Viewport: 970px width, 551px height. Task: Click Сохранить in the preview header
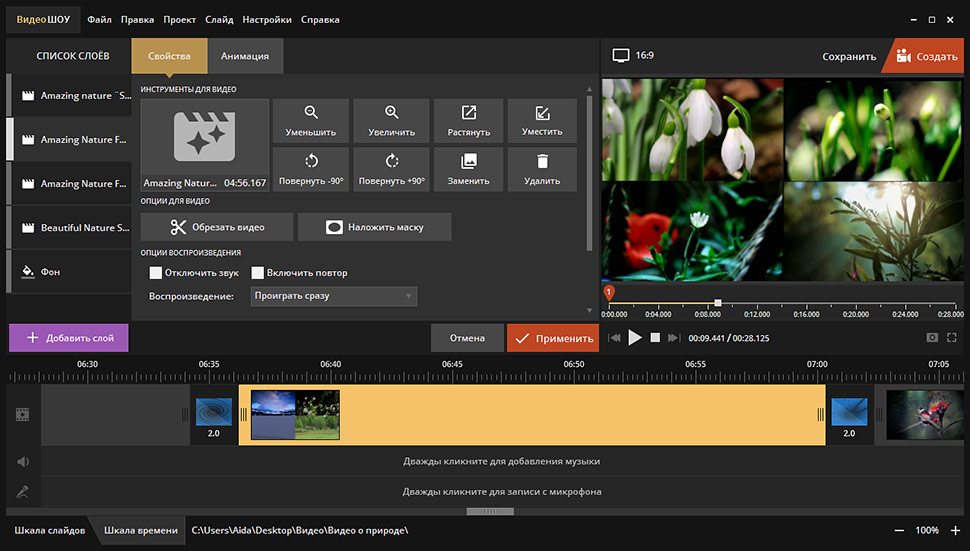point(849,56)
